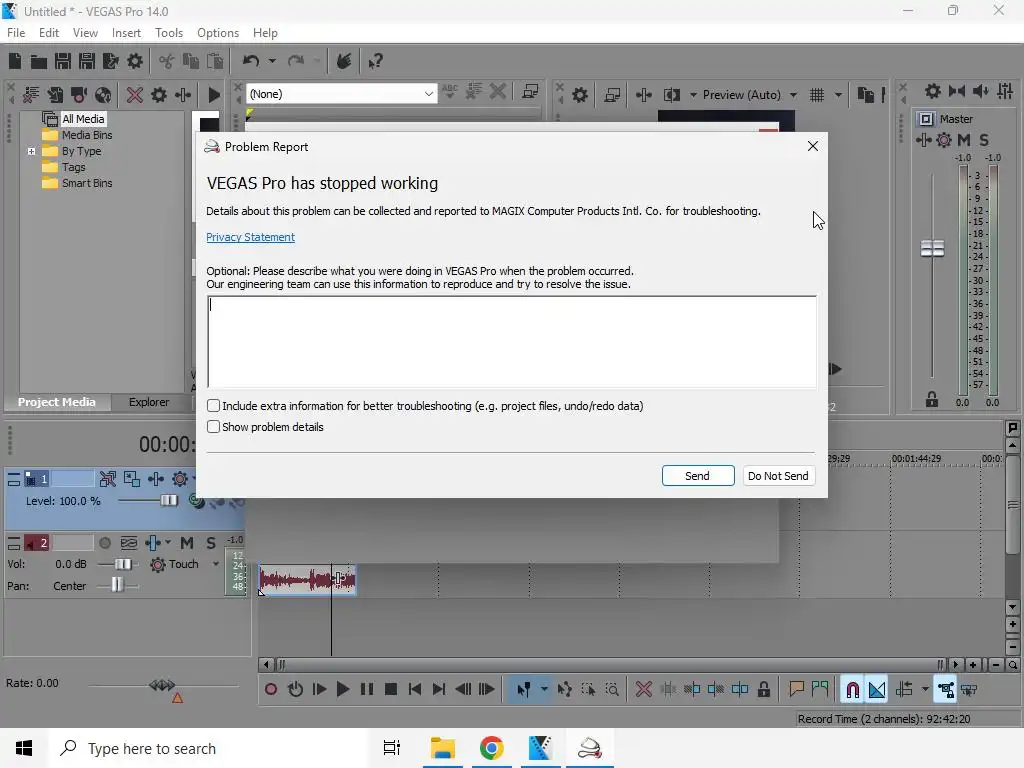
Task: Click Go to Start transport button
Action: pos(415,689)
